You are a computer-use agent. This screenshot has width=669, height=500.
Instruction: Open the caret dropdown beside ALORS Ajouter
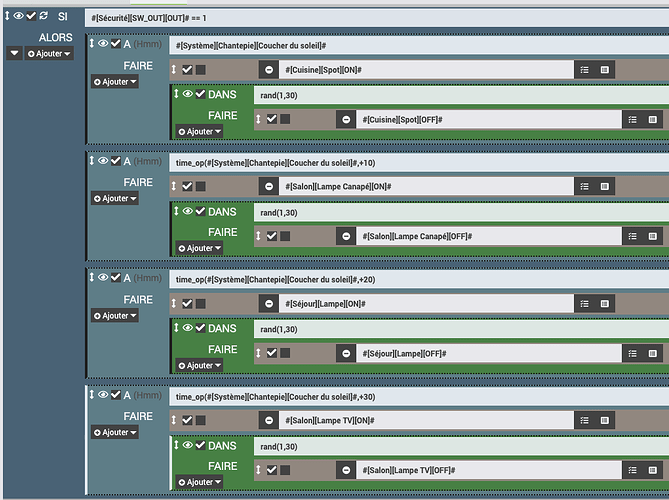point(14,53)
